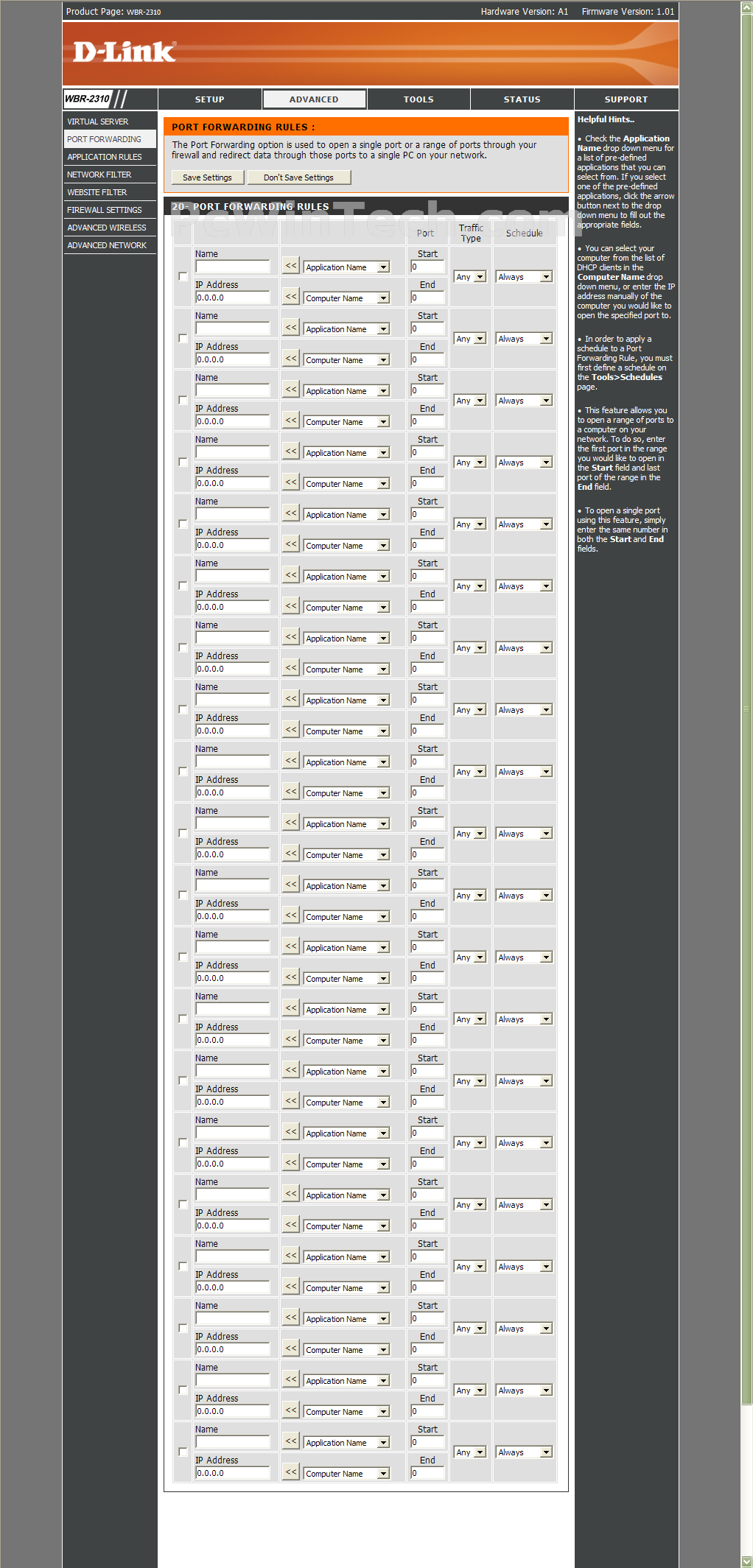The width and height of the screenshot is (753, 1568).
Task: Click the << button next to Application Name in rule 2
Action: point(291,328)
